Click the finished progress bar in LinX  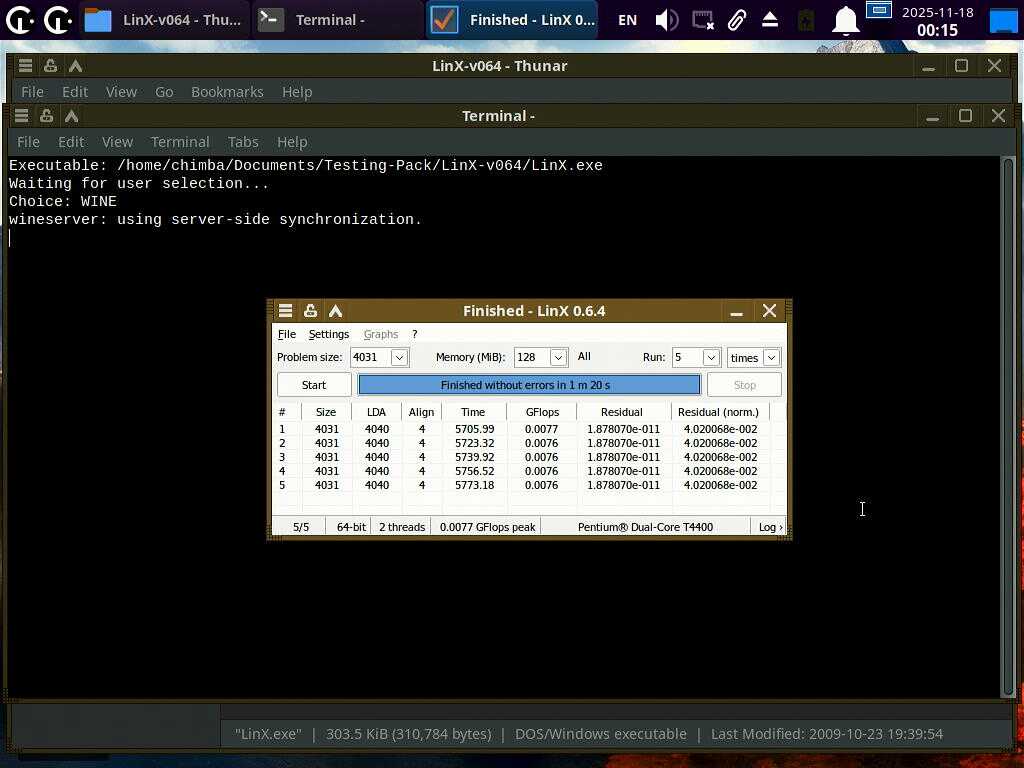(x=529, y=385)
